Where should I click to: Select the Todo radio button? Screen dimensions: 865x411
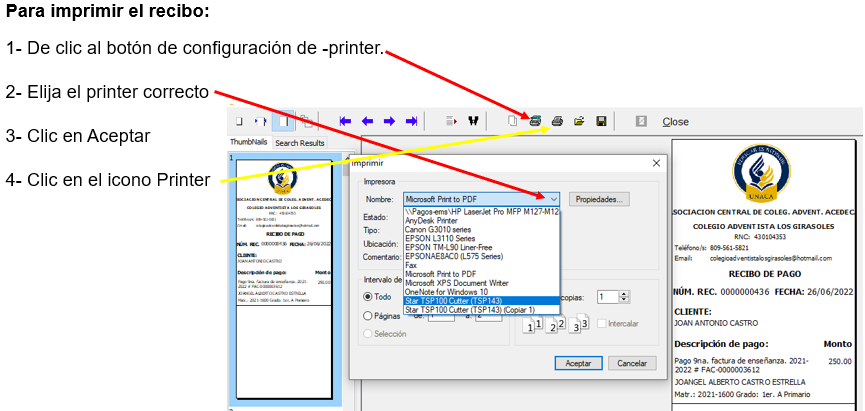(x=369, y=297)
